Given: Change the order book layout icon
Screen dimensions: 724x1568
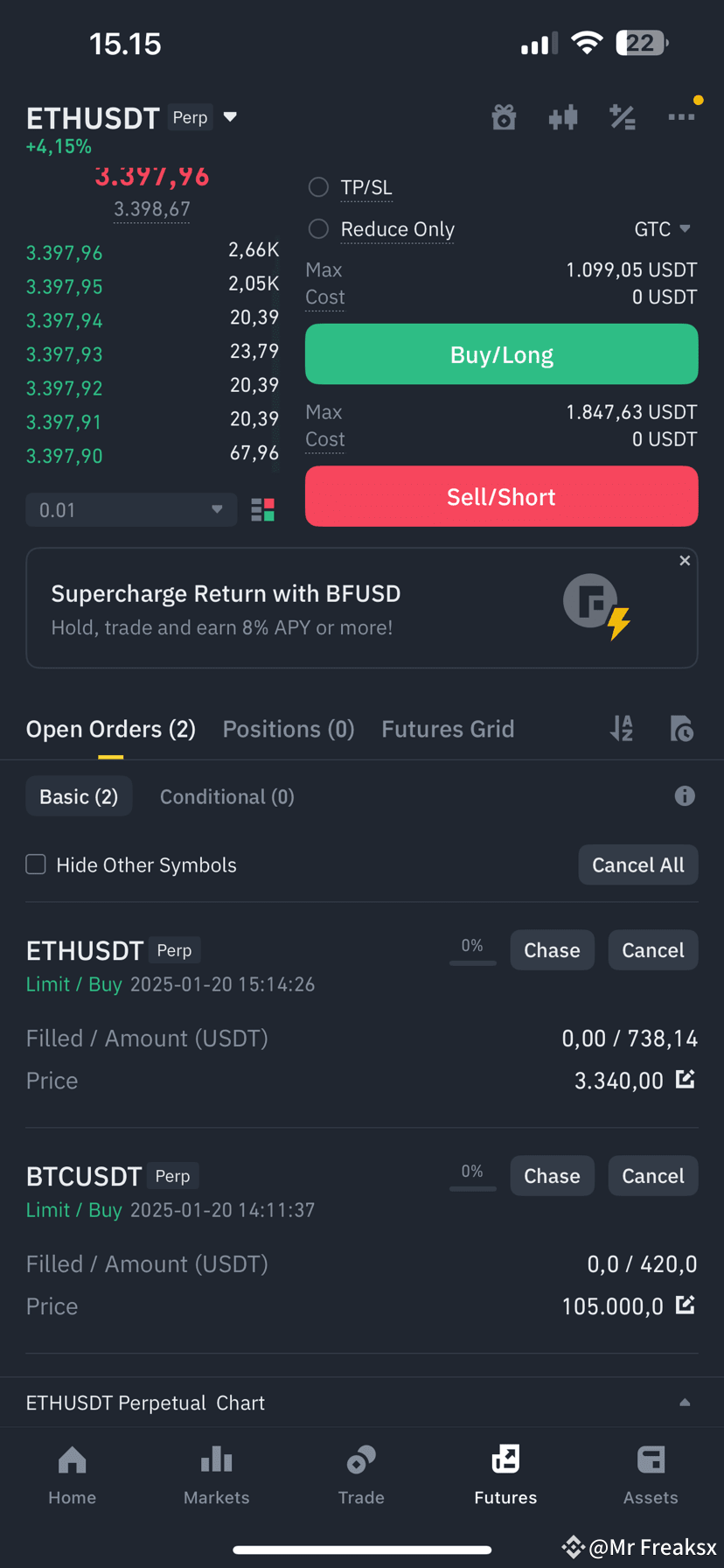Looking at the screenshot, I should [262, 510].
